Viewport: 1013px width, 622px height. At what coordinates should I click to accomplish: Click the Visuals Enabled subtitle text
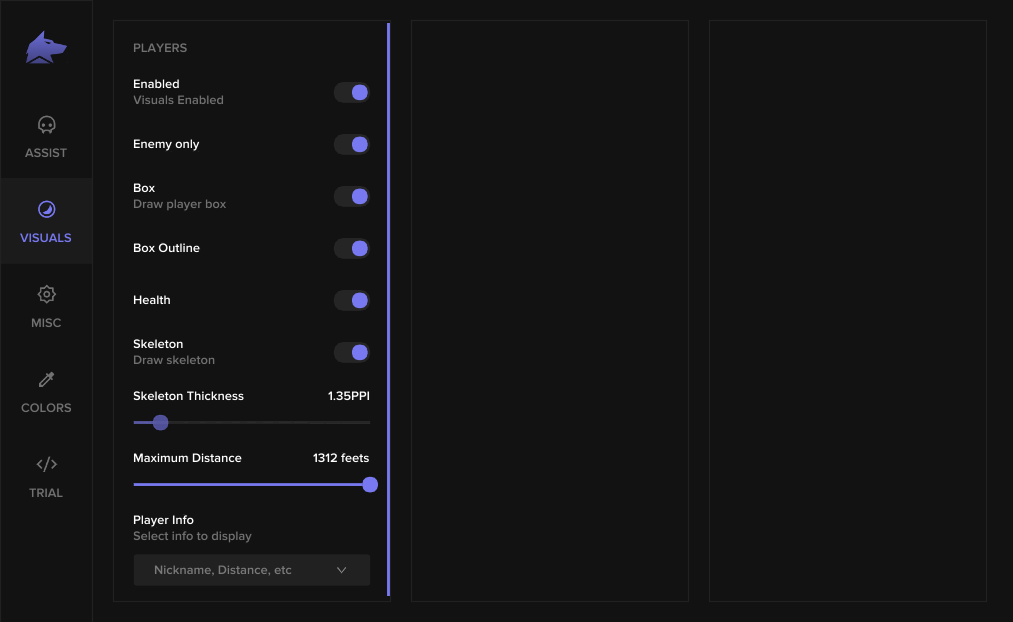pyautogui.click(x=178, y=100)
